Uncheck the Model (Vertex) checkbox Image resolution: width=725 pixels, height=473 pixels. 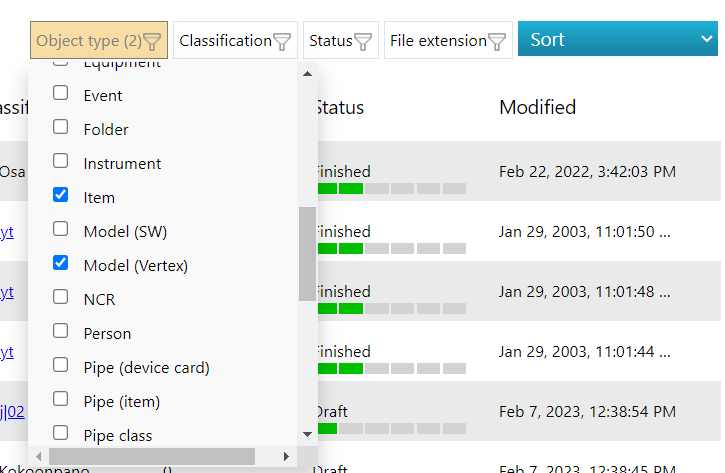pyautogui.click(x=61, y=264)
